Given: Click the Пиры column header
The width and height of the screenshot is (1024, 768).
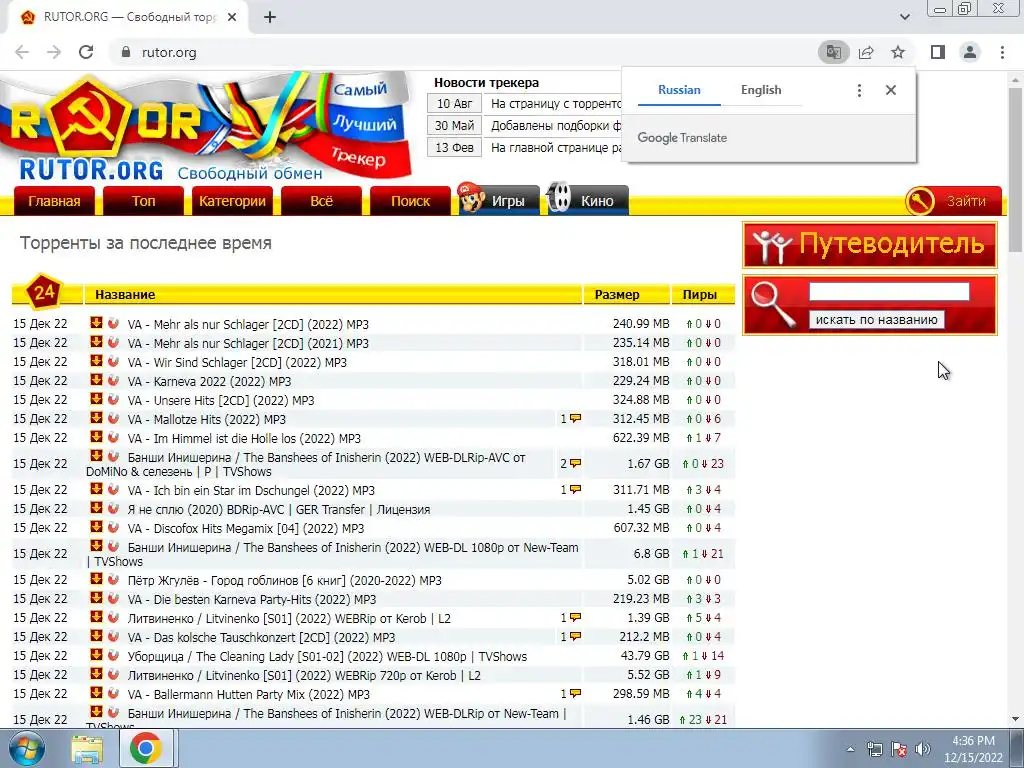Looking at the screenshot, I should pos(699,295).
